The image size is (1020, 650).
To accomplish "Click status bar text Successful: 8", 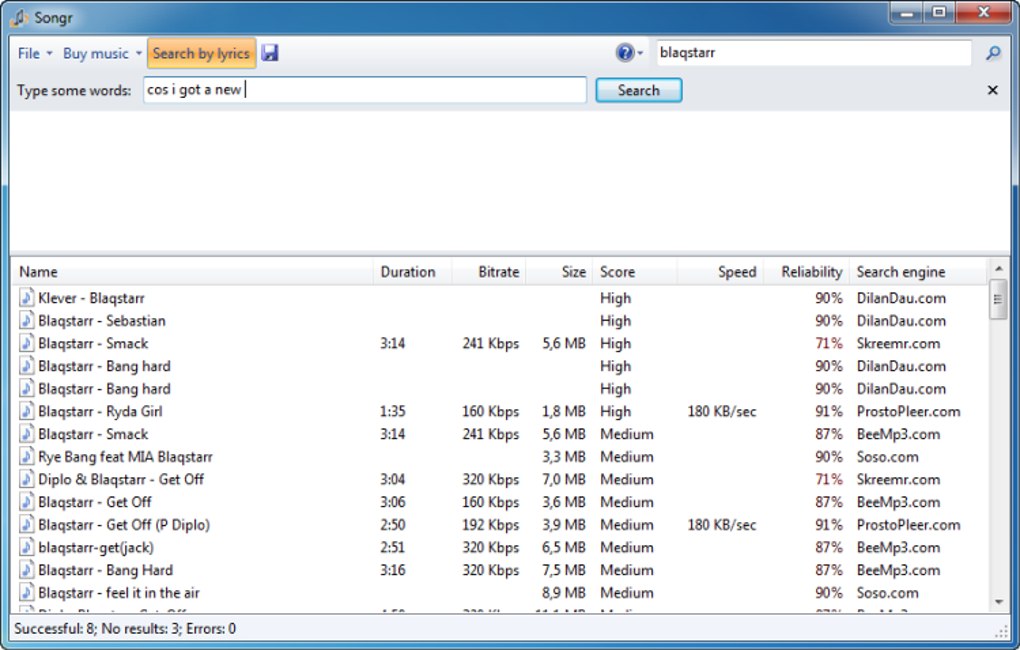I will pos(55,629).
